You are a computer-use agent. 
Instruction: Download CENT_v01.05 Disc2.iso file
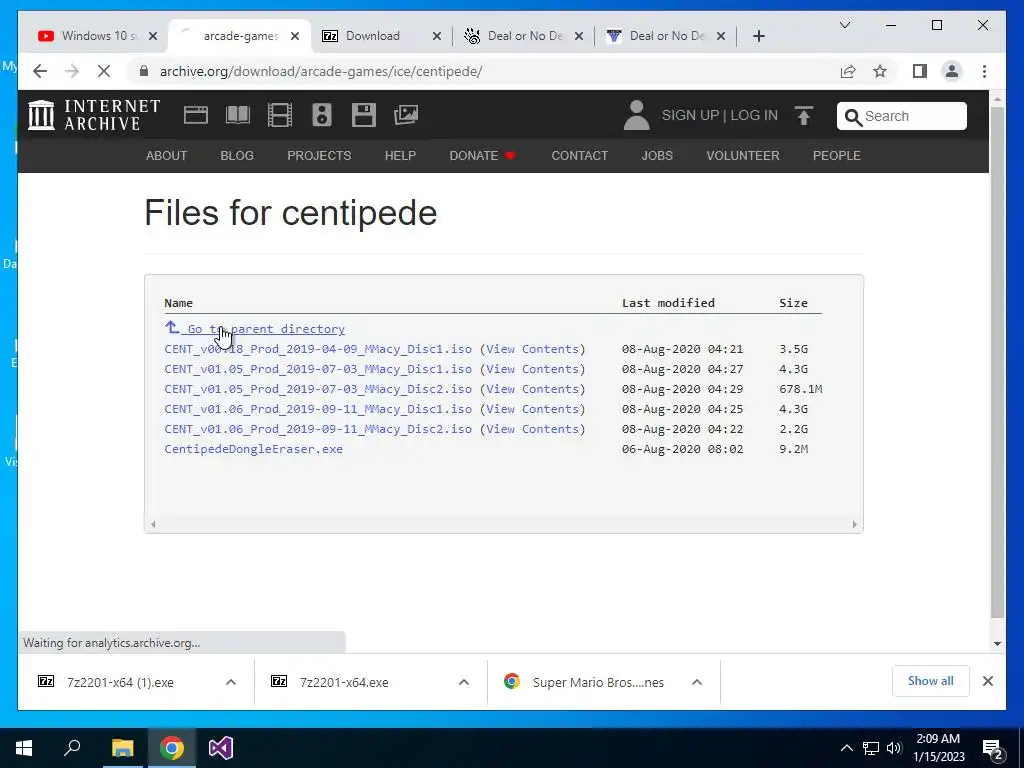click(x=318, y=389)
